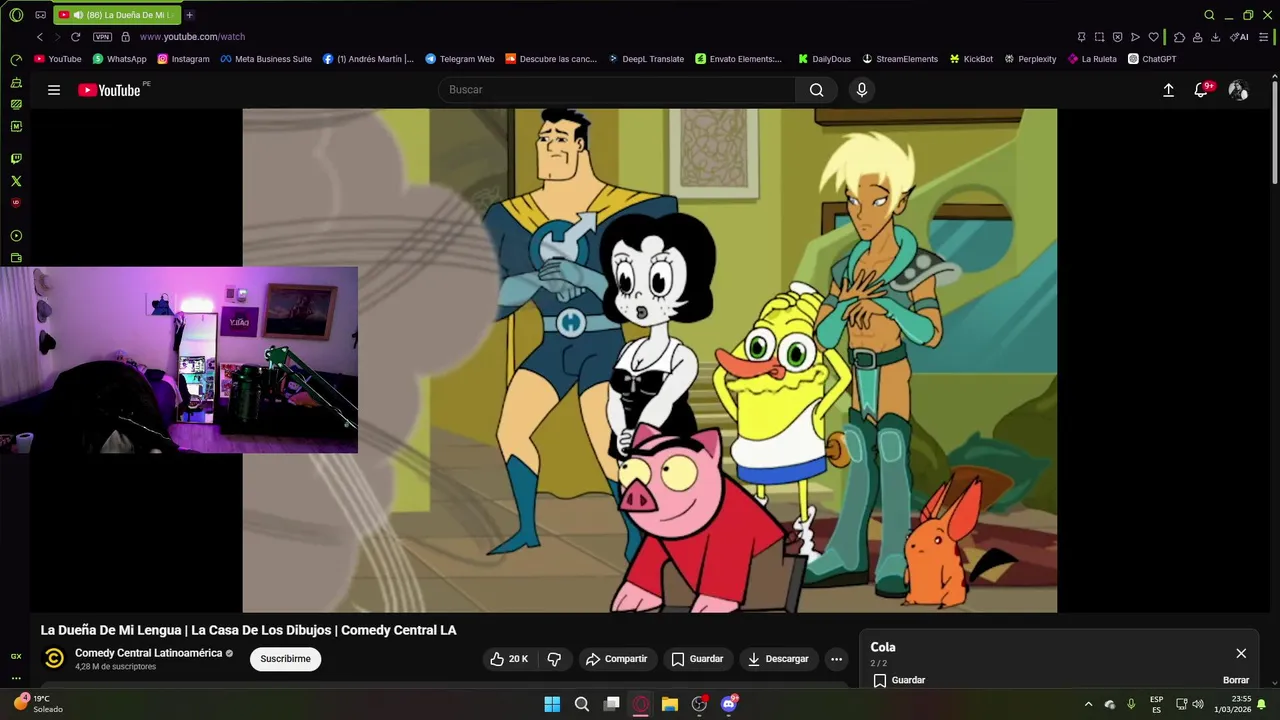The image size is (1280, 720).
Task: Open the La Ruleta bookmark
Action: click(x=1092, y=59)
